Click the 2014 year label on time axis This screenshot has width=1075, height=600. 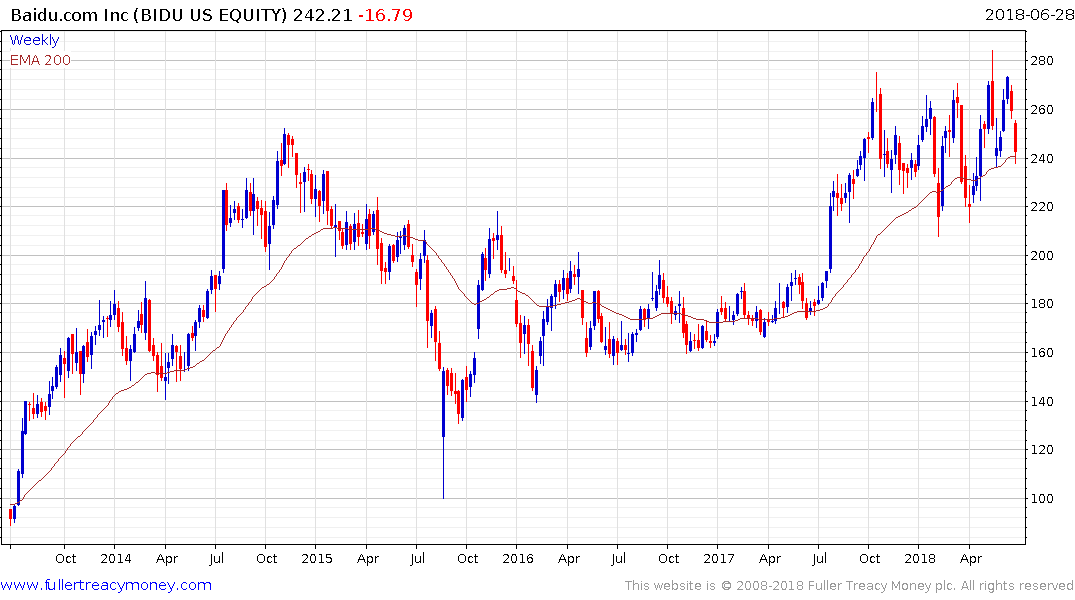(116, 558)
